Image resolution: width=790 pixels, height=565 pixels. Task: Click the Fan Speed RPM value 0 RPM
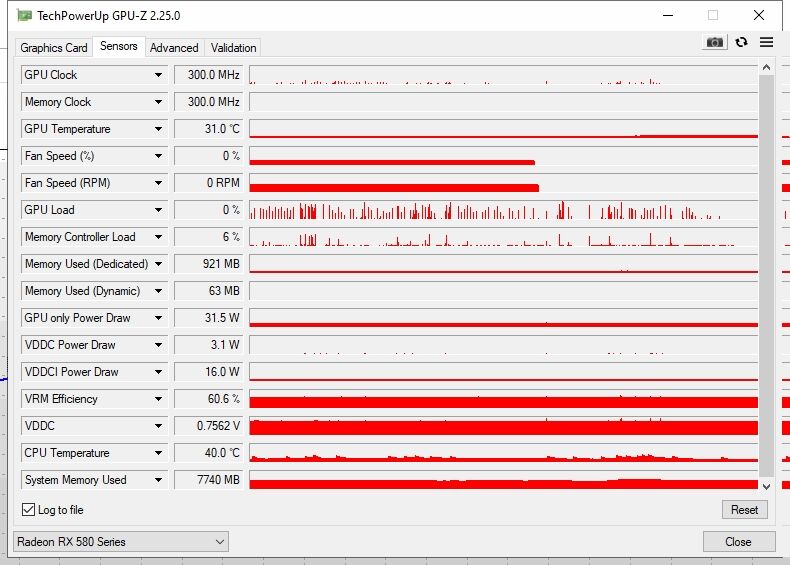pos(209,183)
